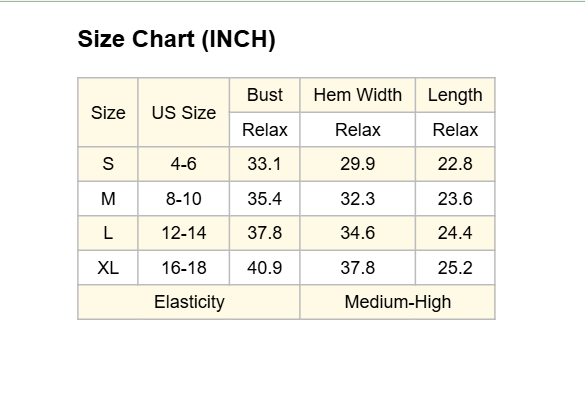This screenshot has height=401, width=585.
Task: Select the Elasticity label cell
Action: point(189,302)
